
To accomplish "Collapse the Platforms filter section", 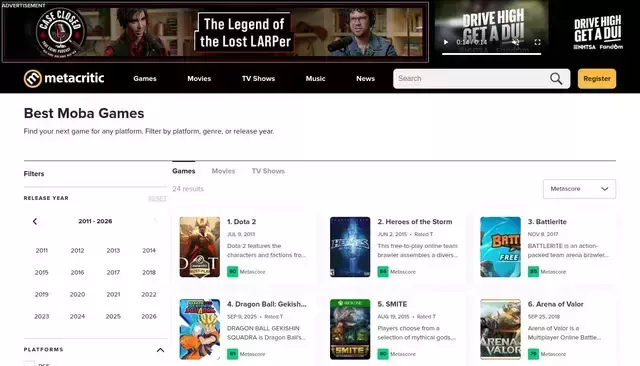I will click(160, 350).
